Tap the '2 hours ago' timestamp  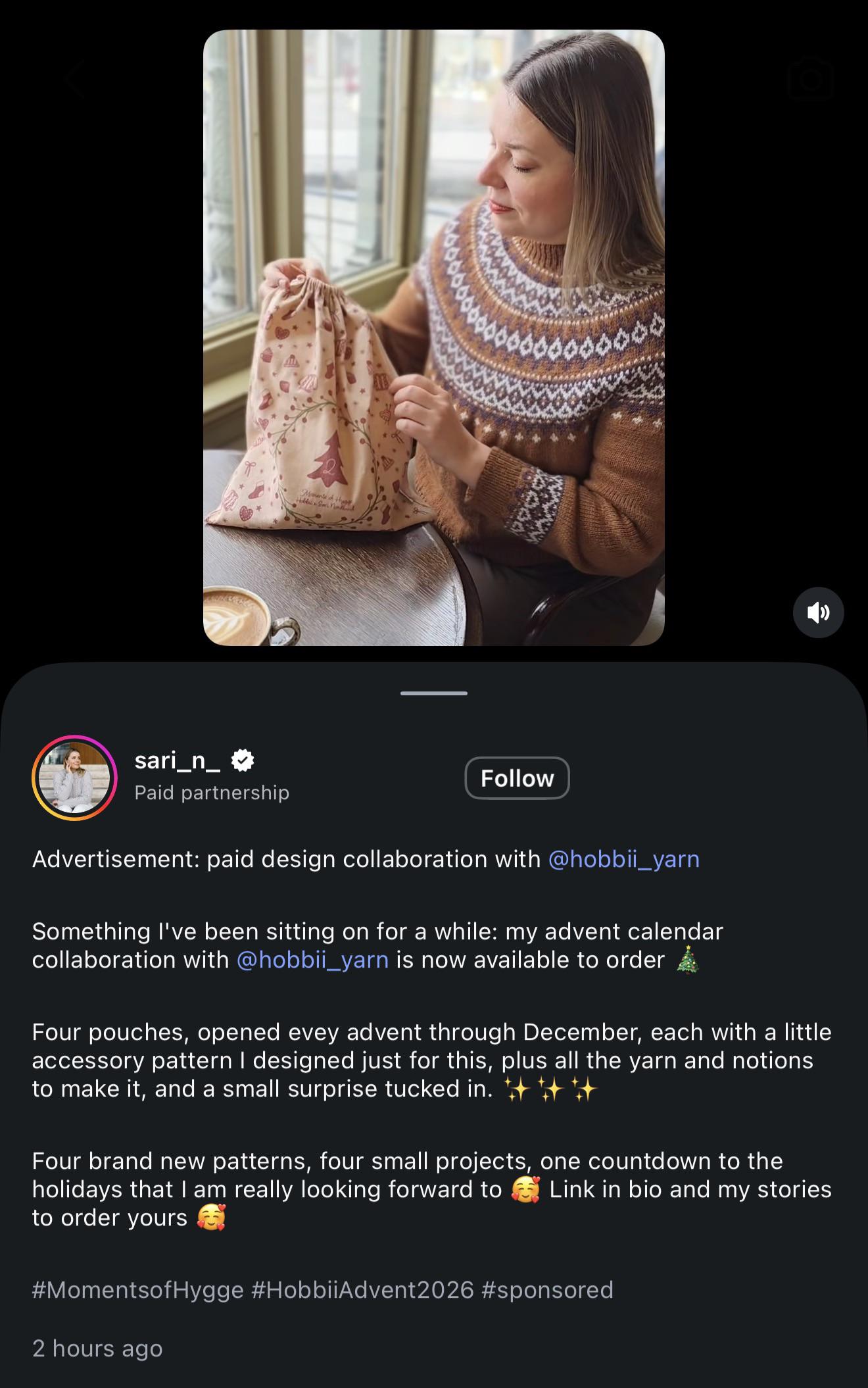[97, 1348]
